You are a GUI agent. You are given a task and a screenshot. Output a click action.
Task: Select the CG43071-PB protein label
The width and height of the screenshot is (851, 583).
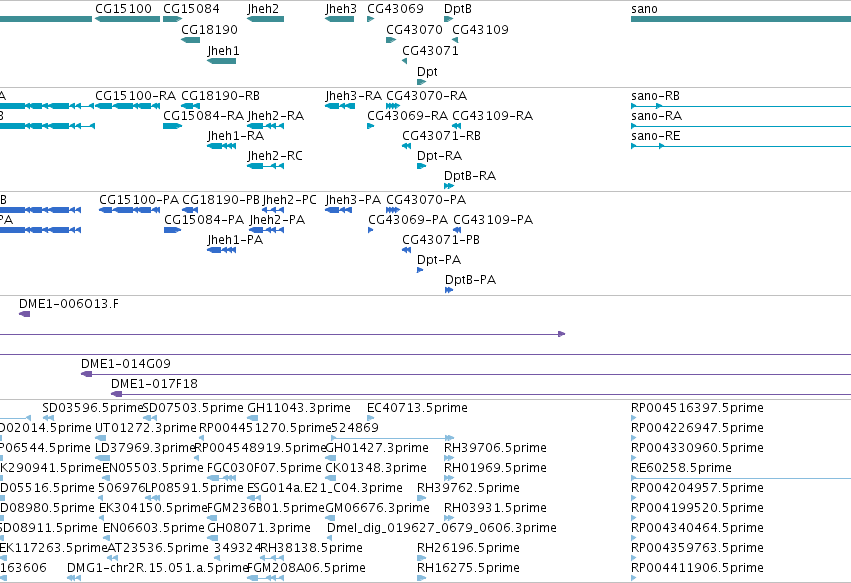(x=441, y=240)
